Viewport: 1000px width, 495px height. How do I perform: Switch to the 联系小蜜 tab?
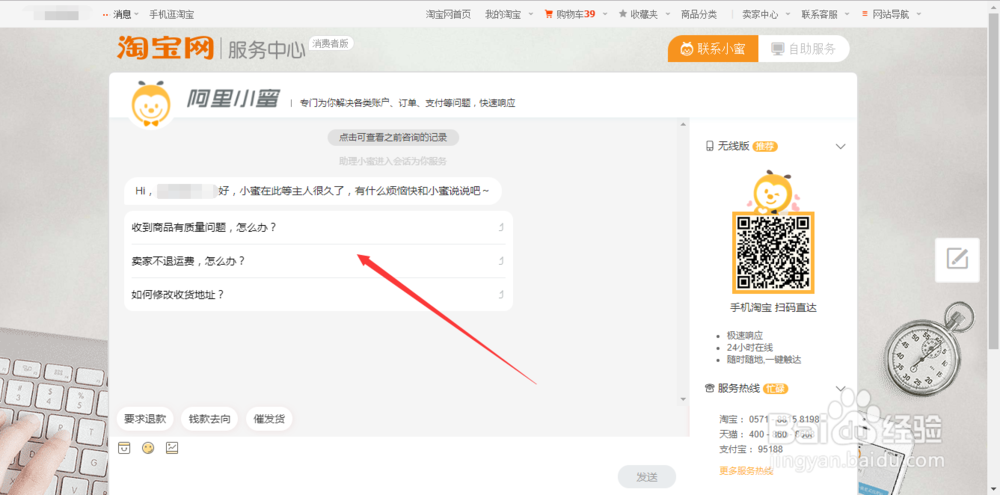click(x=713, y=48)
